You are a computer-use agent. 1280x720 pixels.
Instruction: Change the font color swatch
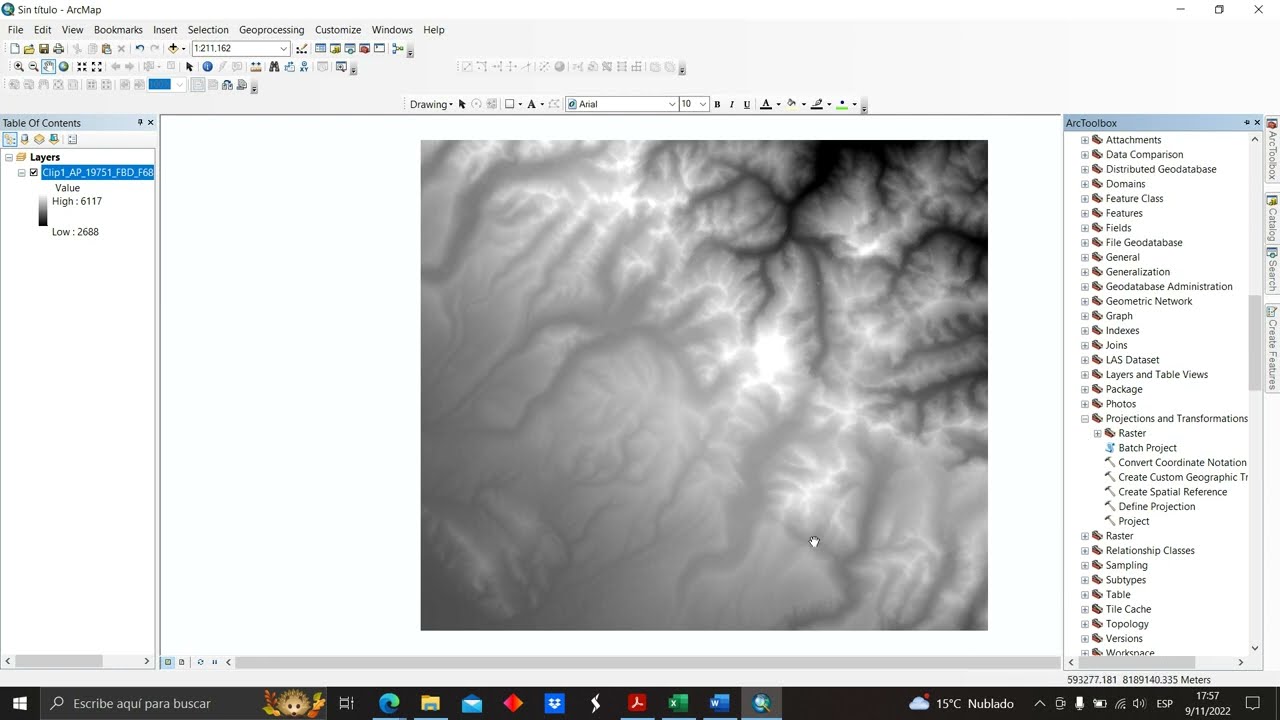click(766, 104)
